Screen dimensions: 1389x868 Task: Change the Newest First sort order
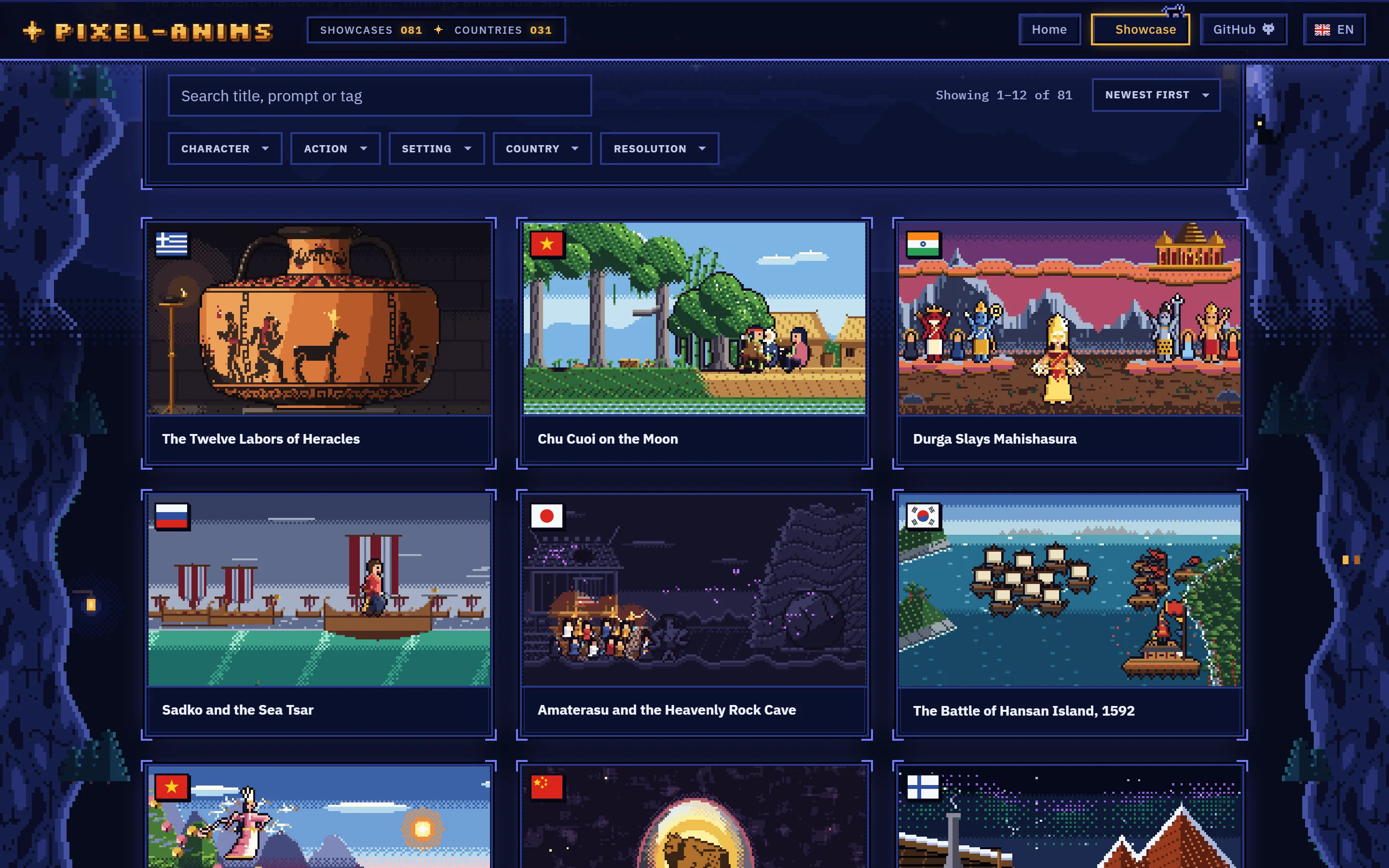1156,95
